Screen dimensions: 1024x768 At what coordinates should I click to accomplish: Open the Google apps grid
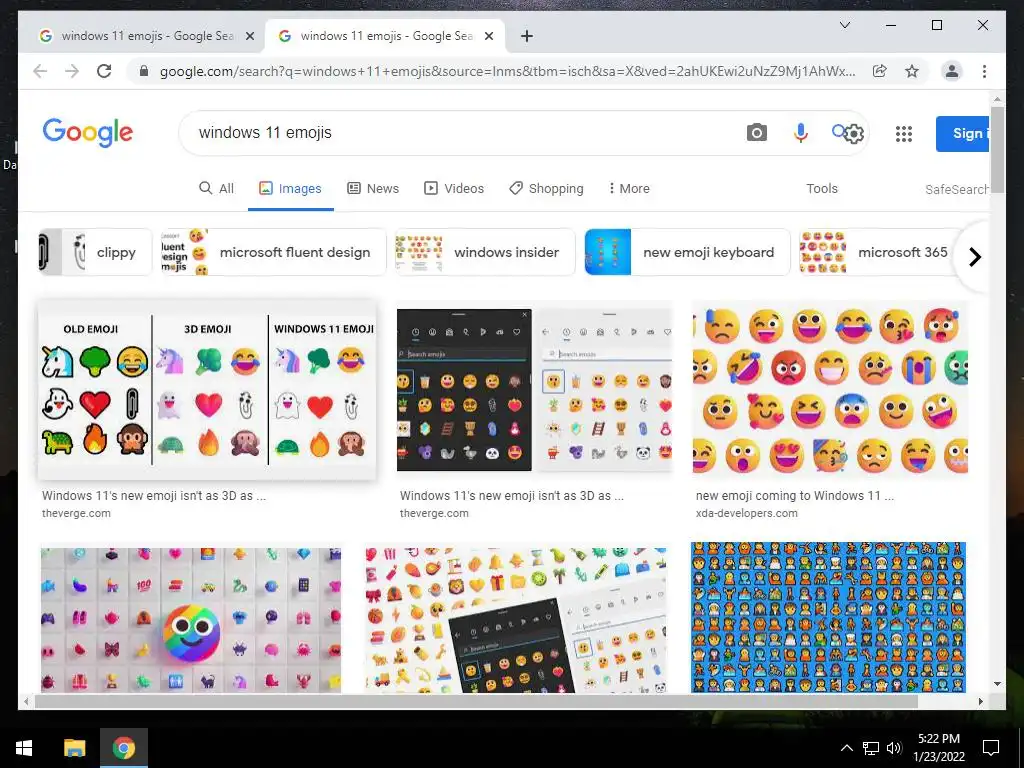click(x=904, y=134)
